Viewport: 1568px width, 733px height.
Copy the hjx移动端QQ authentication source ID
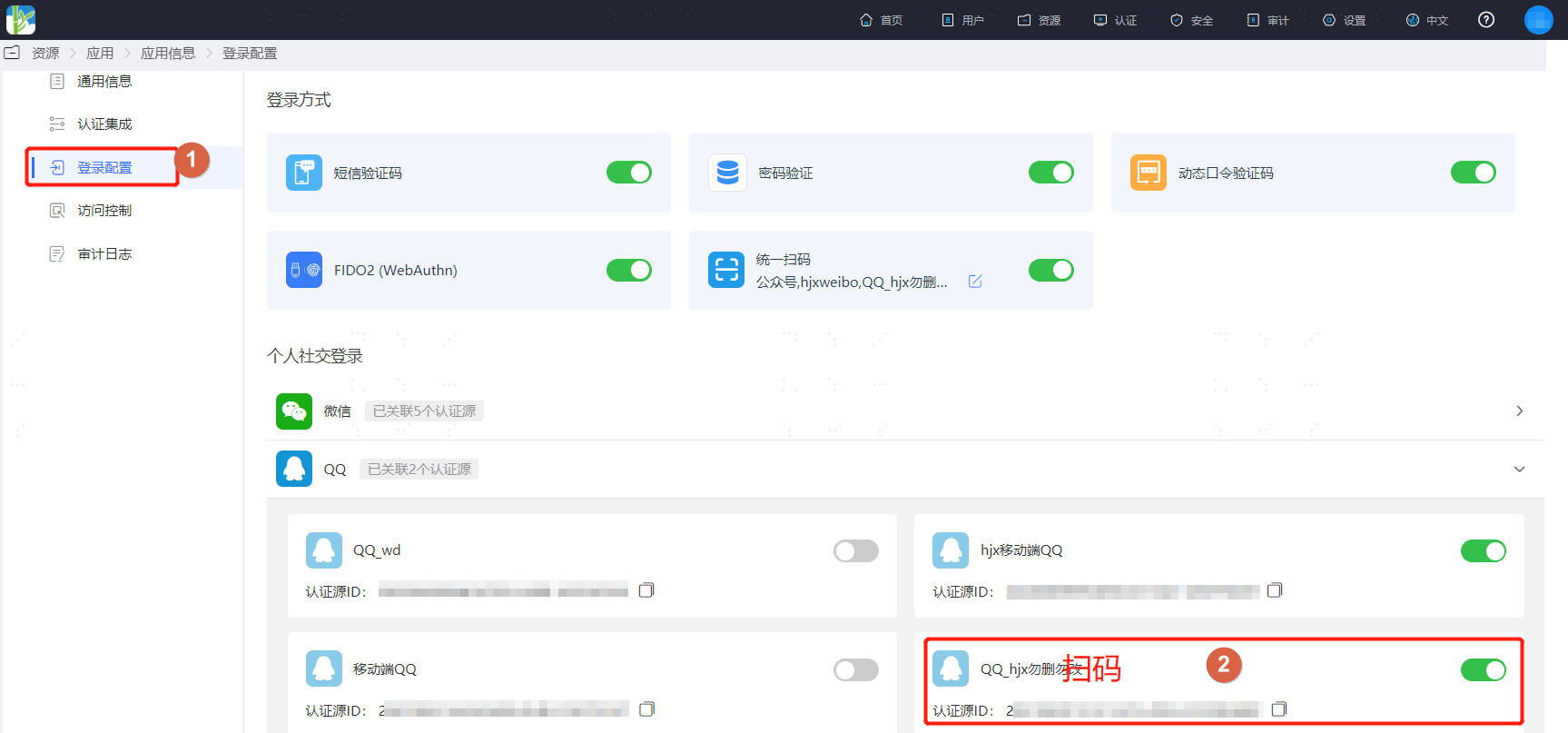[x=1275, y=590]
